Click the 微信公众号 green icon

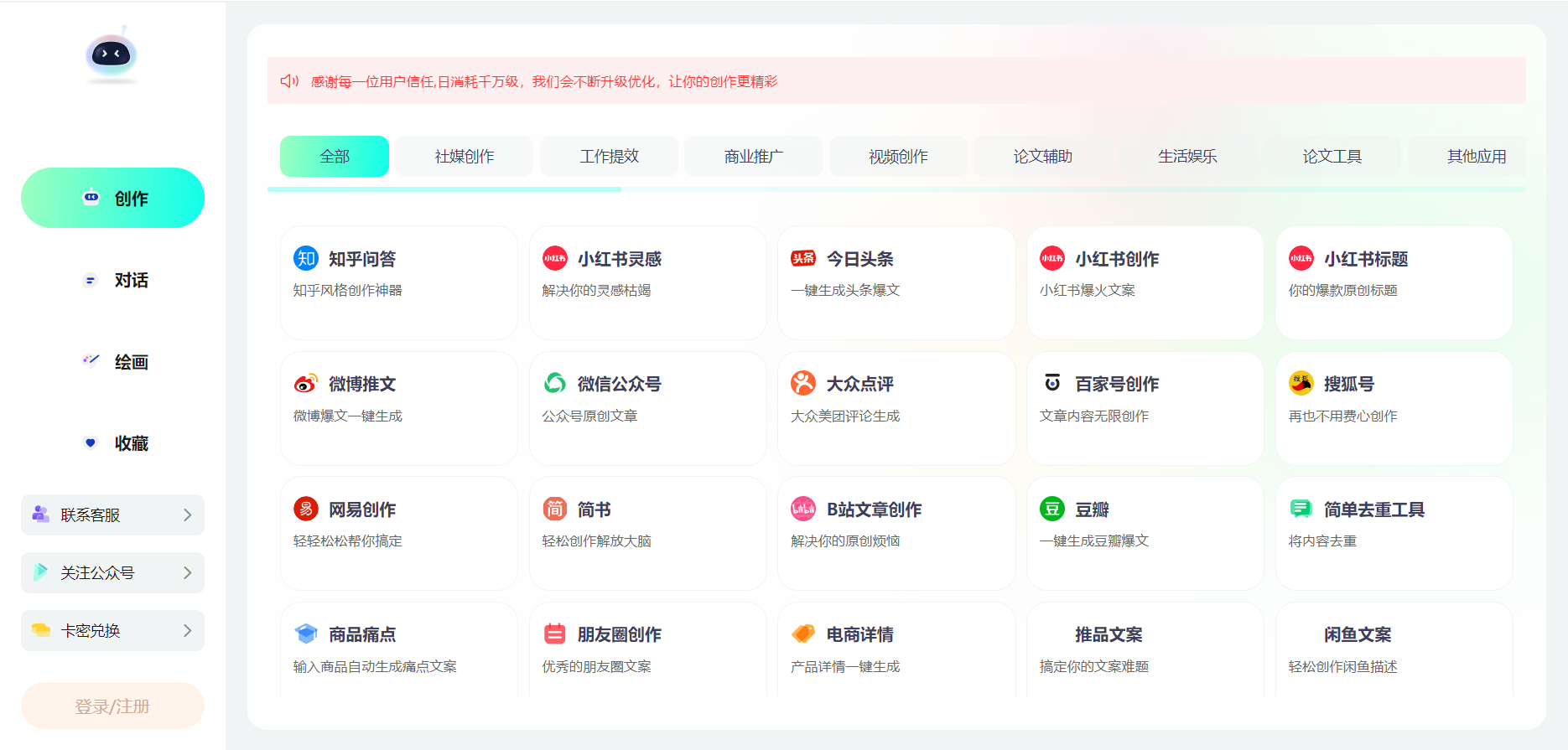(555, 383)
